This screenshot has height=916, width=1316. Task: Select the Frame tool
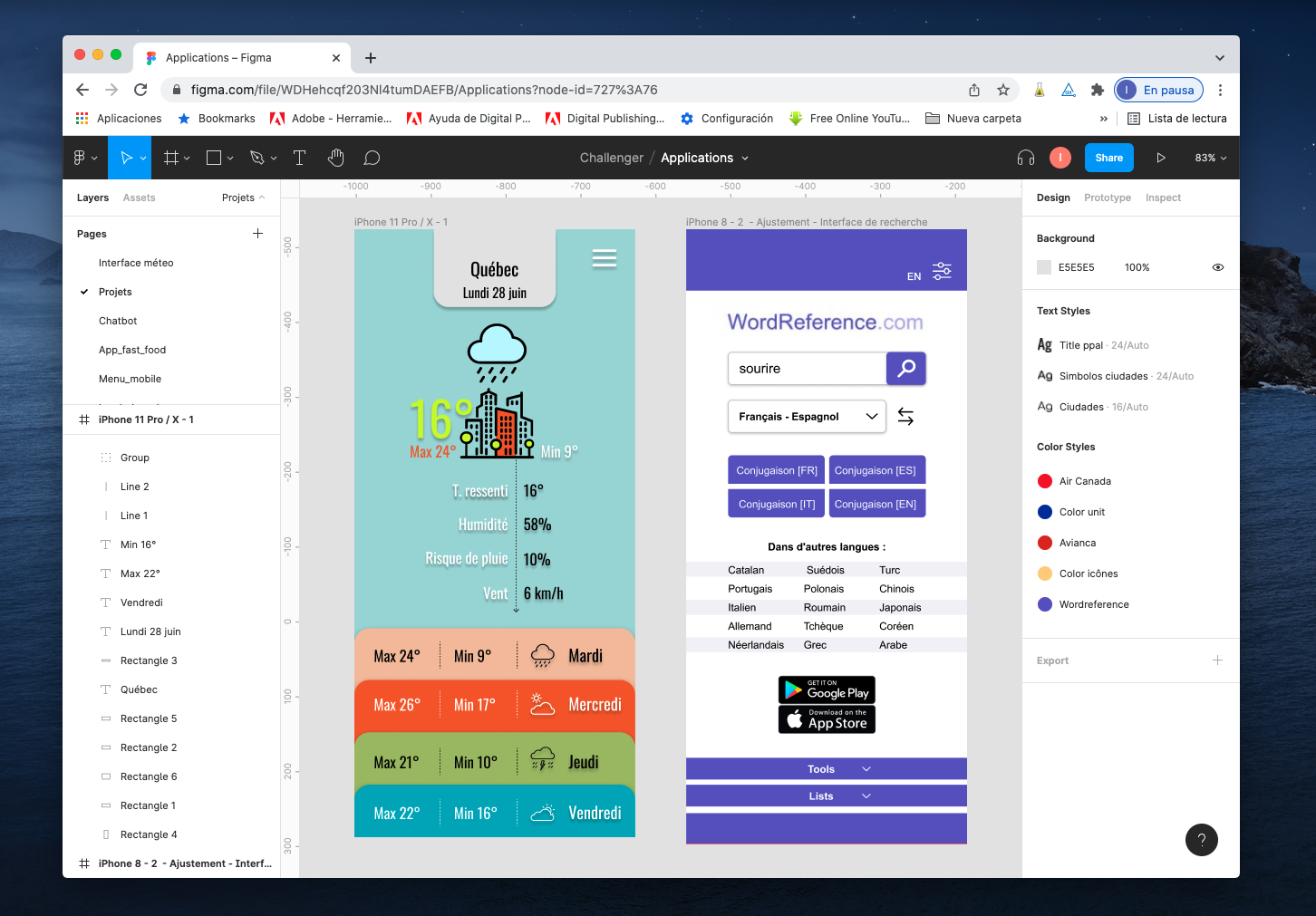(170, 158)
